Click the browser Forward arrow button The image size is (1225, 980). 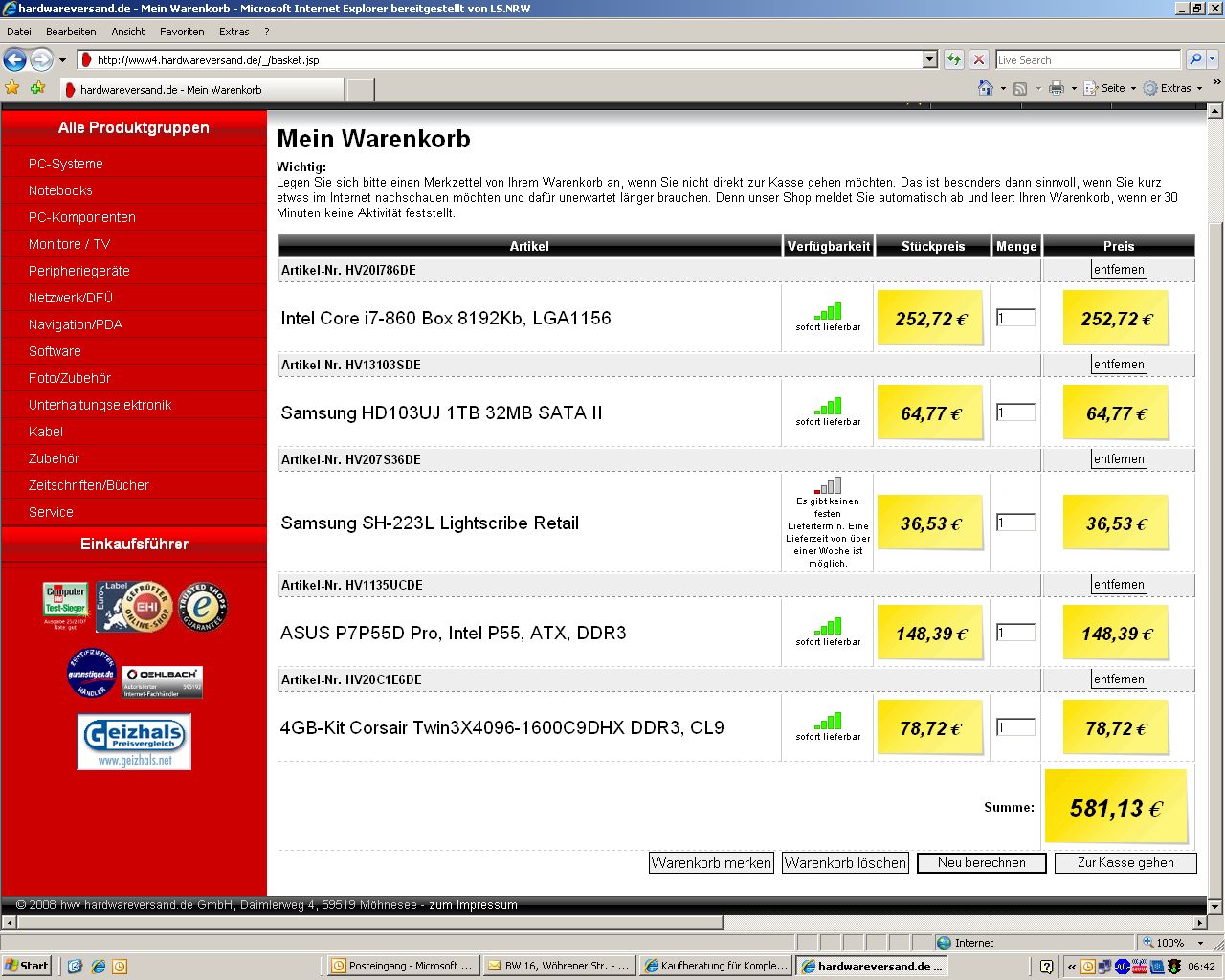41,59
